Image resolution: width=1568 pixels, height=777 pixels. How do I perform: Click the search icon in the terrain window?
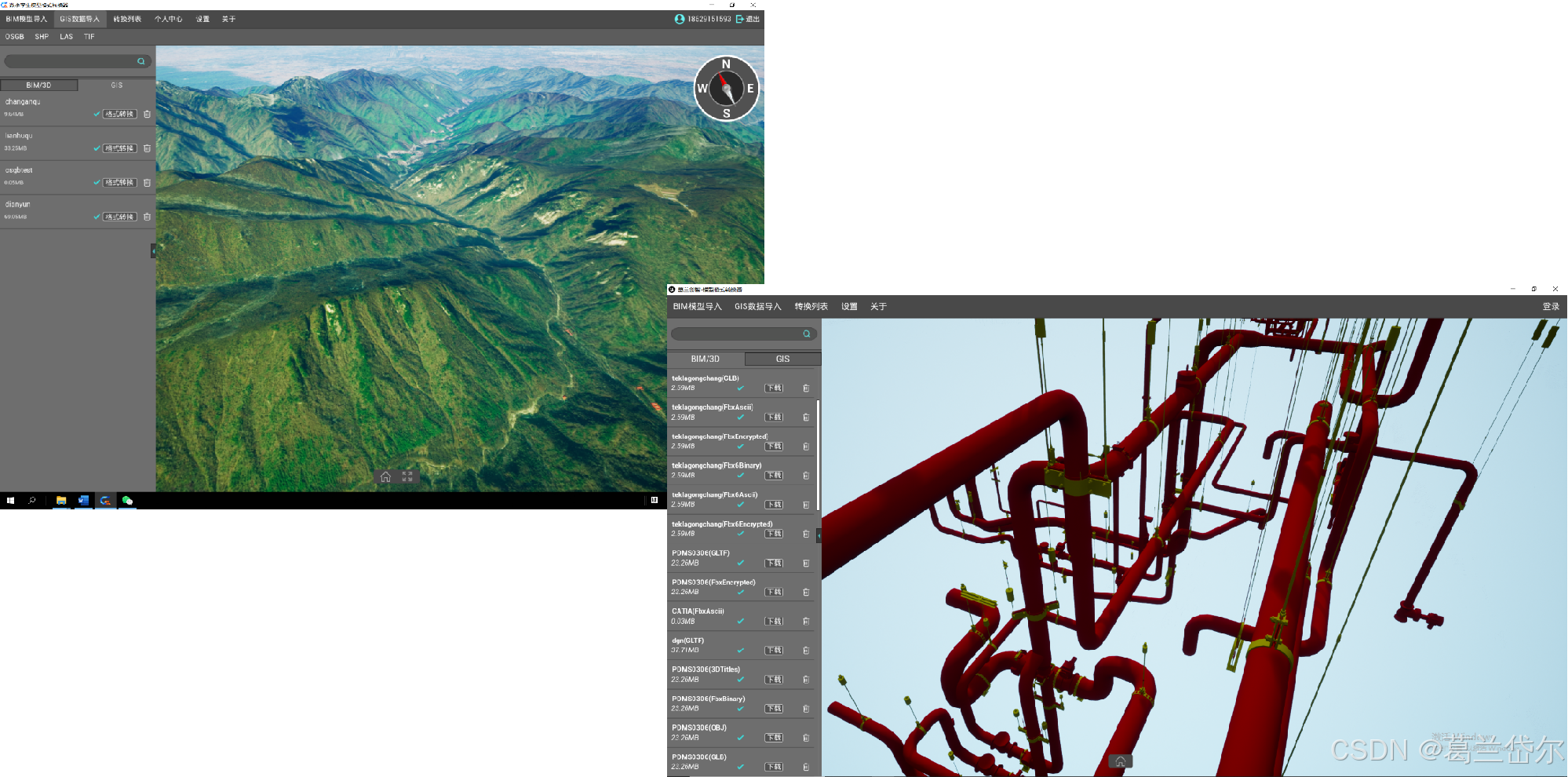click(141, 61)
